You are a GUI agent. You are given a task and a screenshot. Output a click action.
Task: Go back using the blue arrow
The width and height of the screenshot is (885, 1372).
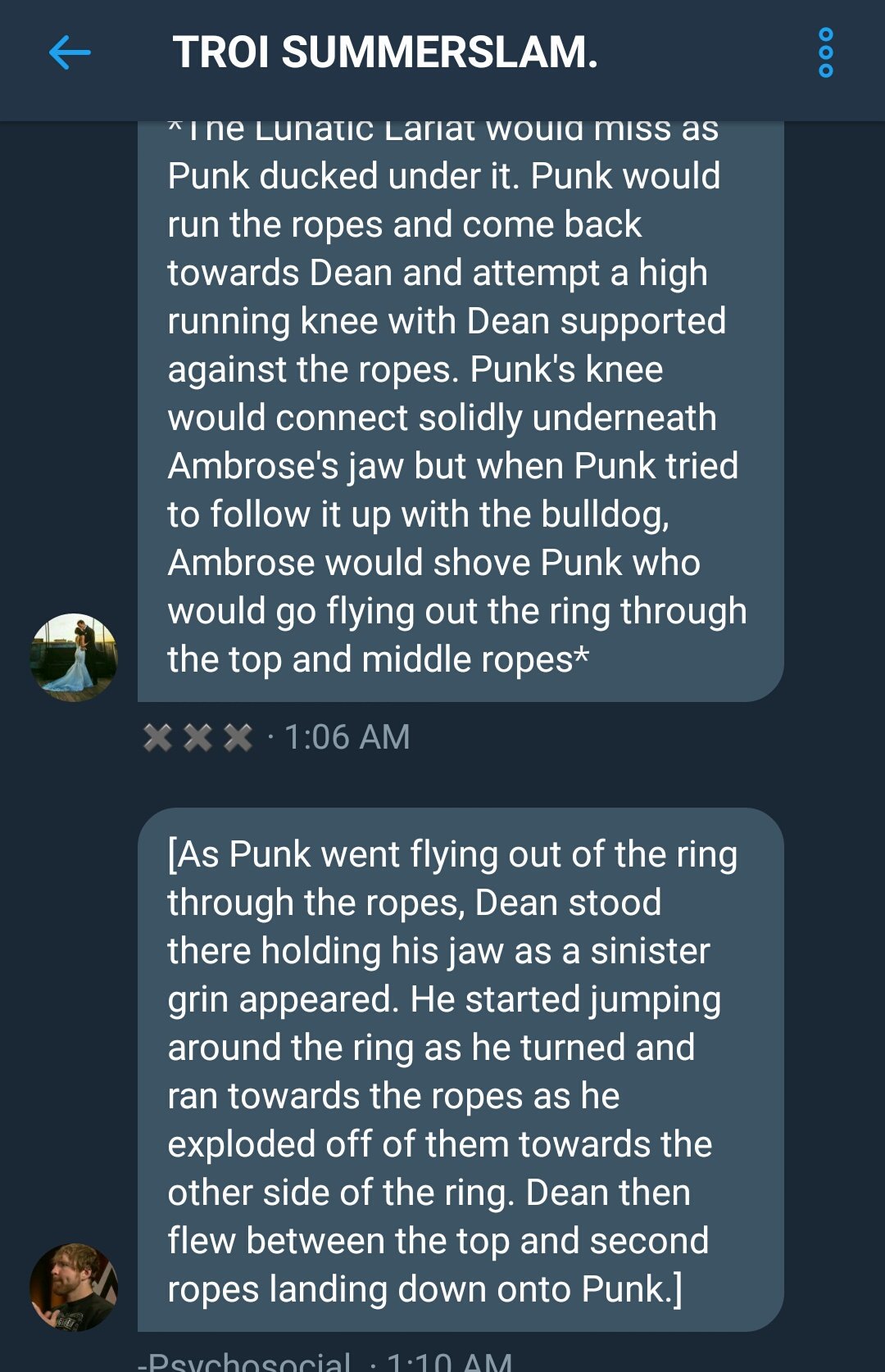pyautogui.click(x=70, y=53)
